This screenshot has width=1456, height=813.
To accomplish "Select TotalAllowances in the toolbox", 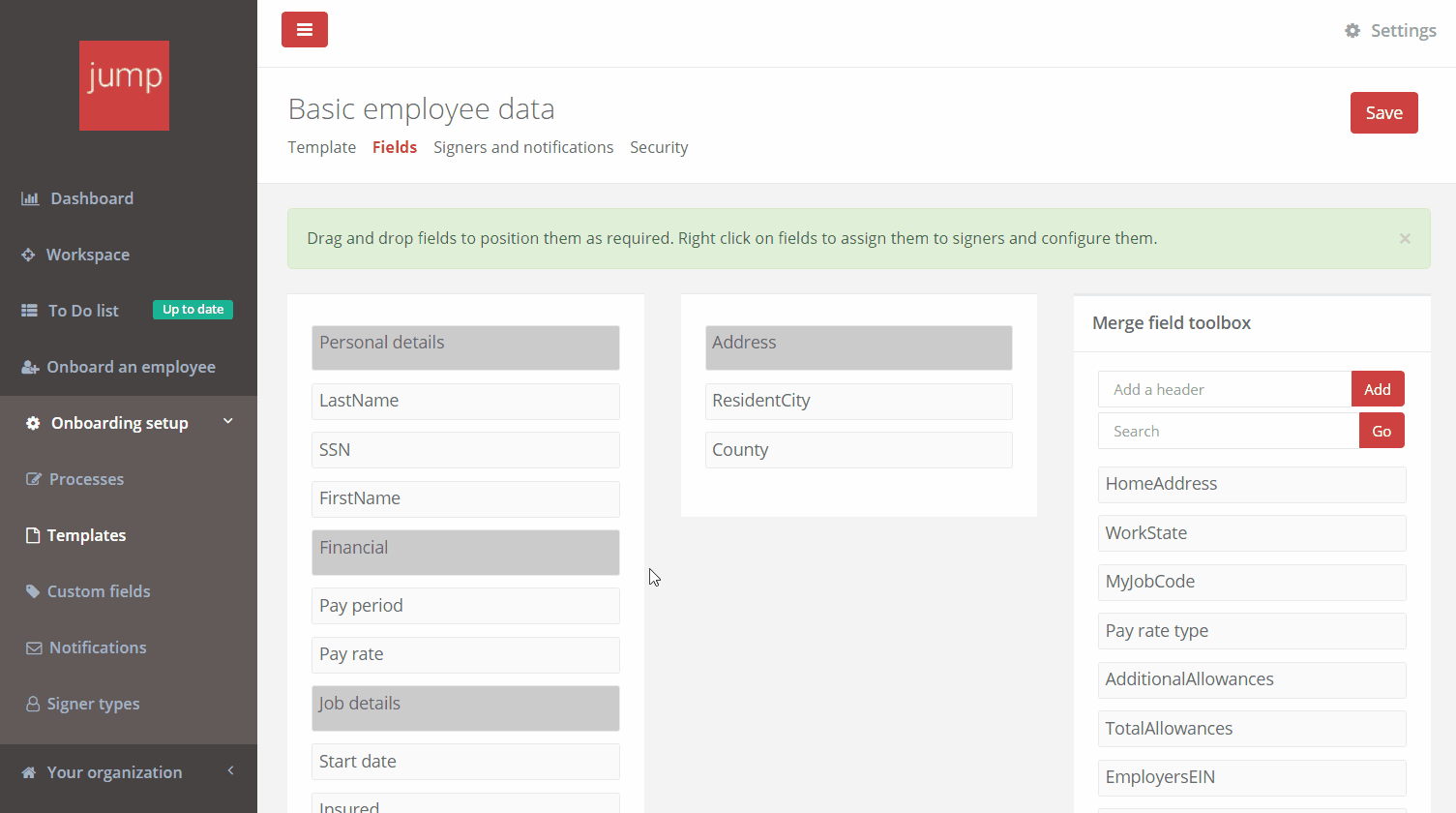I will click(1252, 729).
